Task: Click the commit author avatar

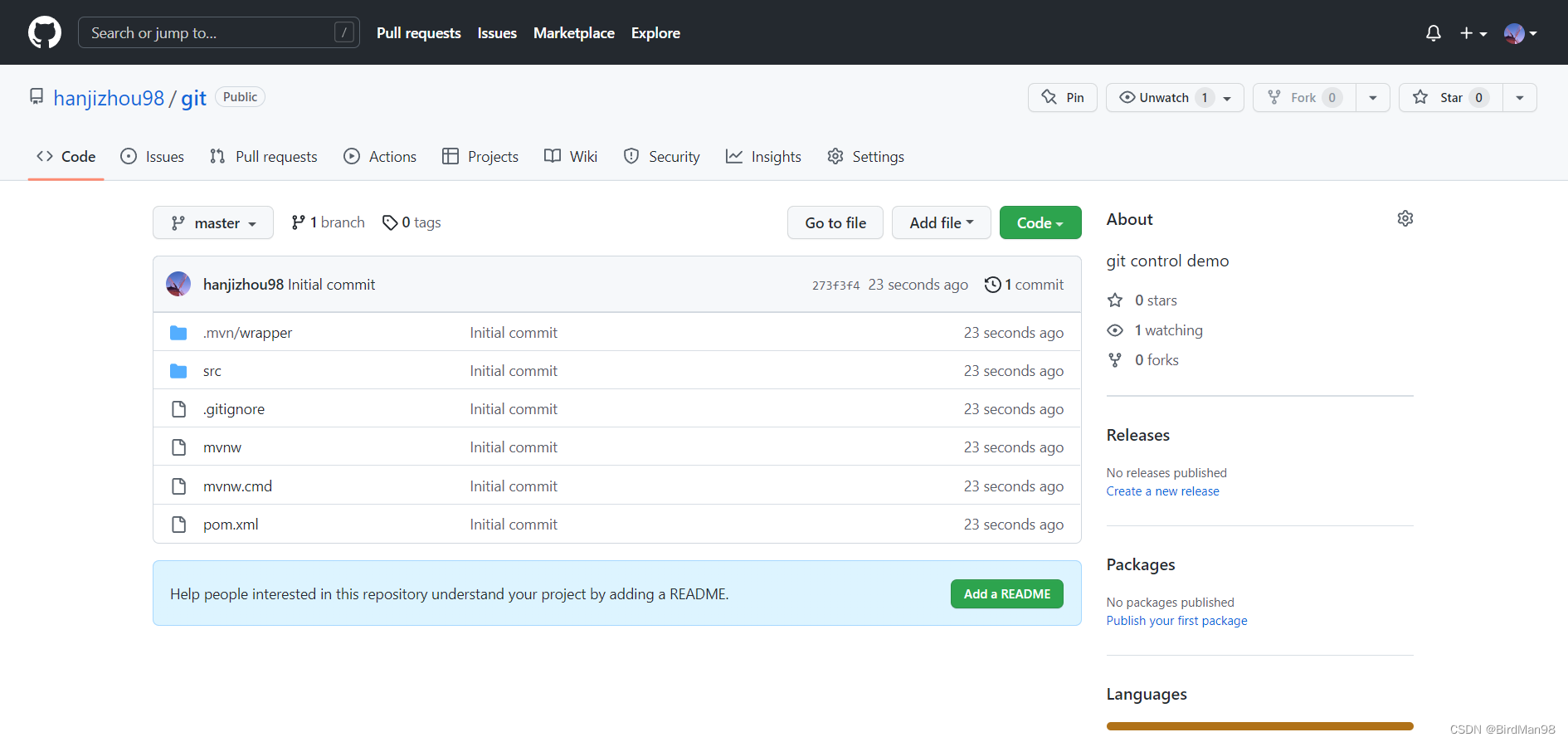Action: coord(178,284)
